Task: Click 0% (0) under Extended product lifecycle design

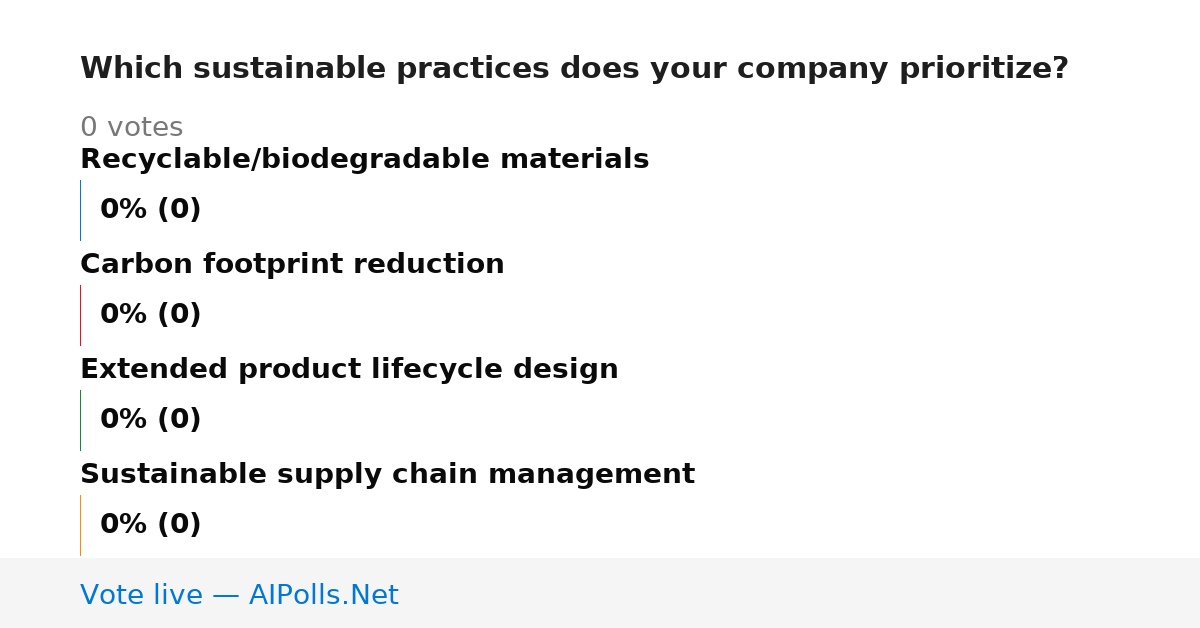Action: click(150, 420)
